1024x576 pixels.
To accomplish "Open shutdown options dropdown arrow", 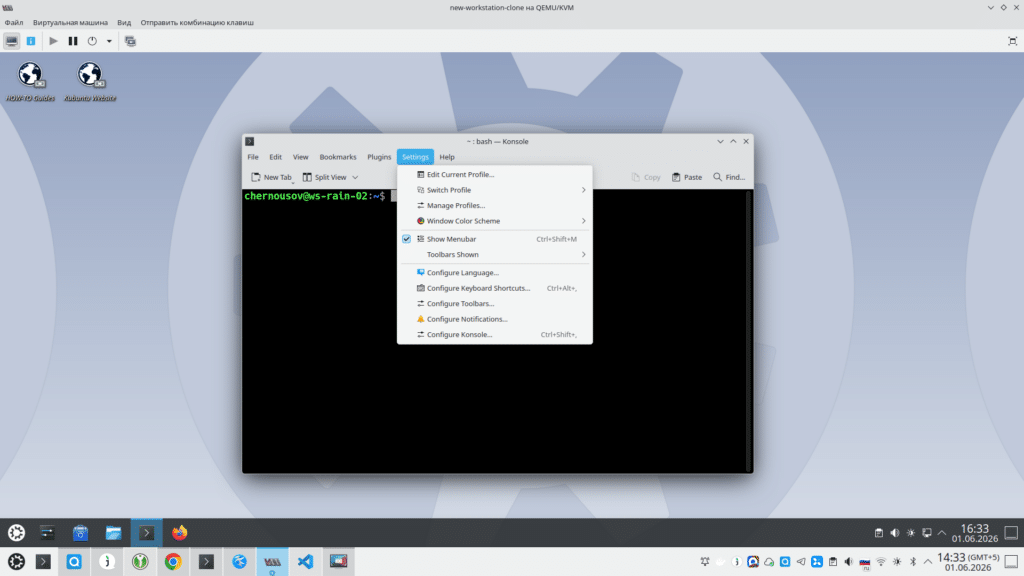I will (x=109, y=41).
